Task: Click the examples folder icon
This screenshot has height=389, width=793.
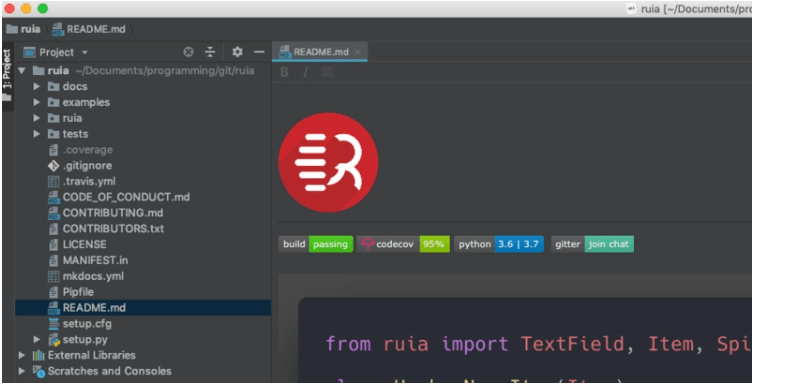Action: click(54, 102)
